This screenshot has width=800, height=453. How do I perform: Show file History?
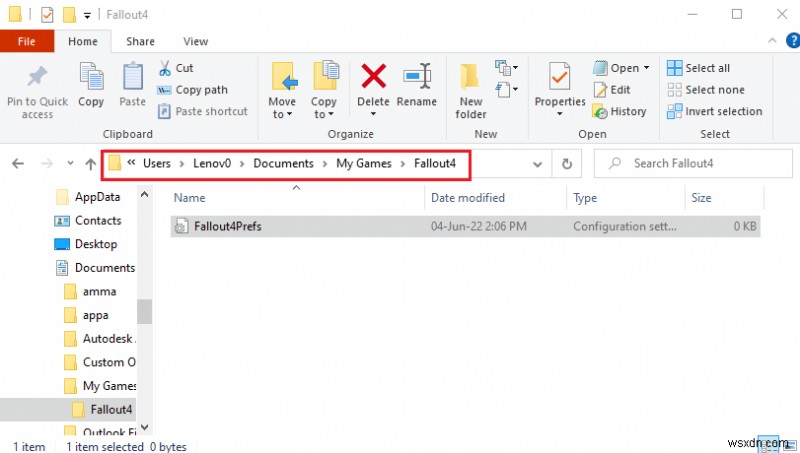(619, 111)
